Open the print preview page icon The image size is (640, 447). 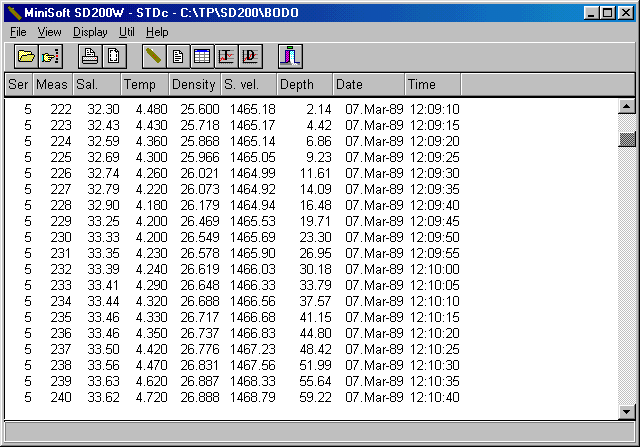click(114, 56)
